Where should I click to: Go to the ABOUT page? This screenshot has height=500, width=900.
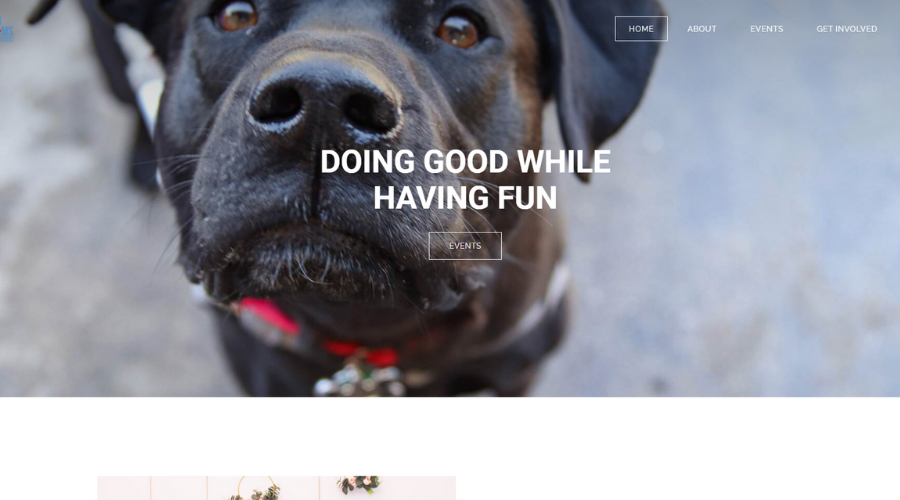point(701,29)
